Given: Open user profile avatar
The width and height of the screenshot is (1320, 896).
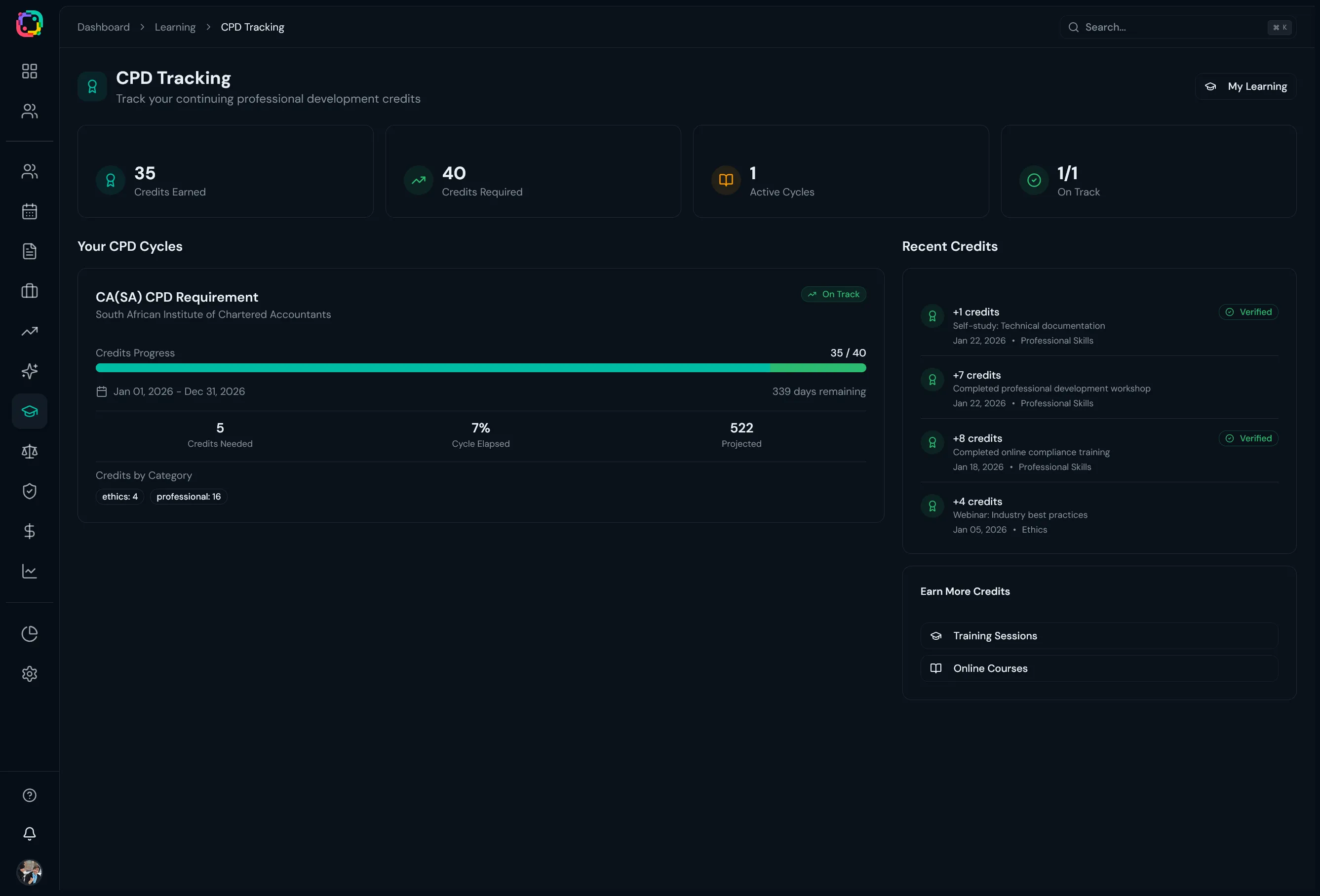Looking at the screenshot, I should tap(30, 872).
